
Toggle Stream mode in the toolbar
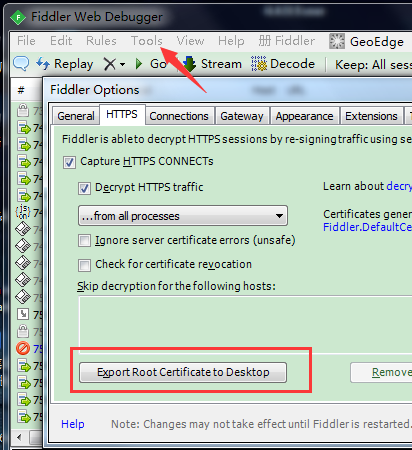[212, 64]
